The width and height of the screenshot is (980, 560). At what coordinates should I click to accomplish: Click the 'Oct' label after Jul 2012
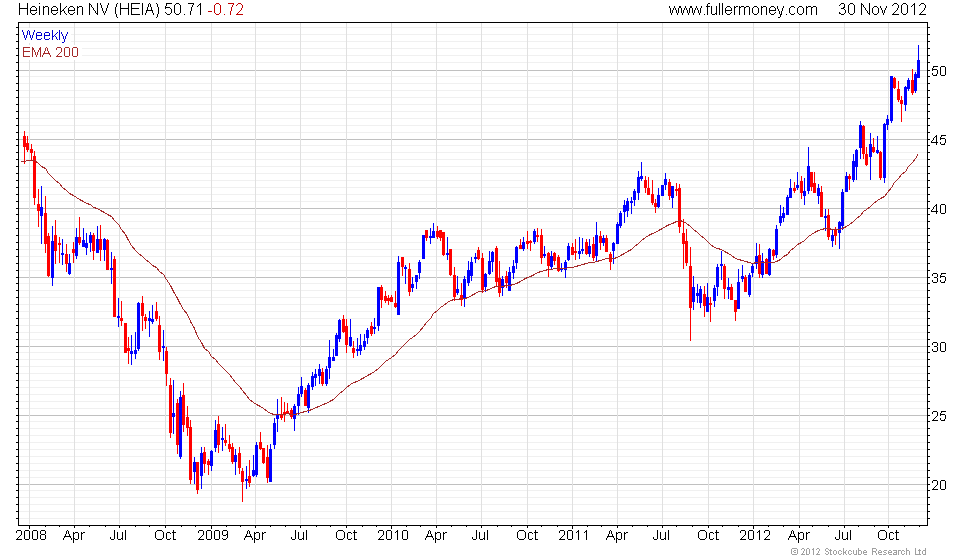(x=888, y=536)
